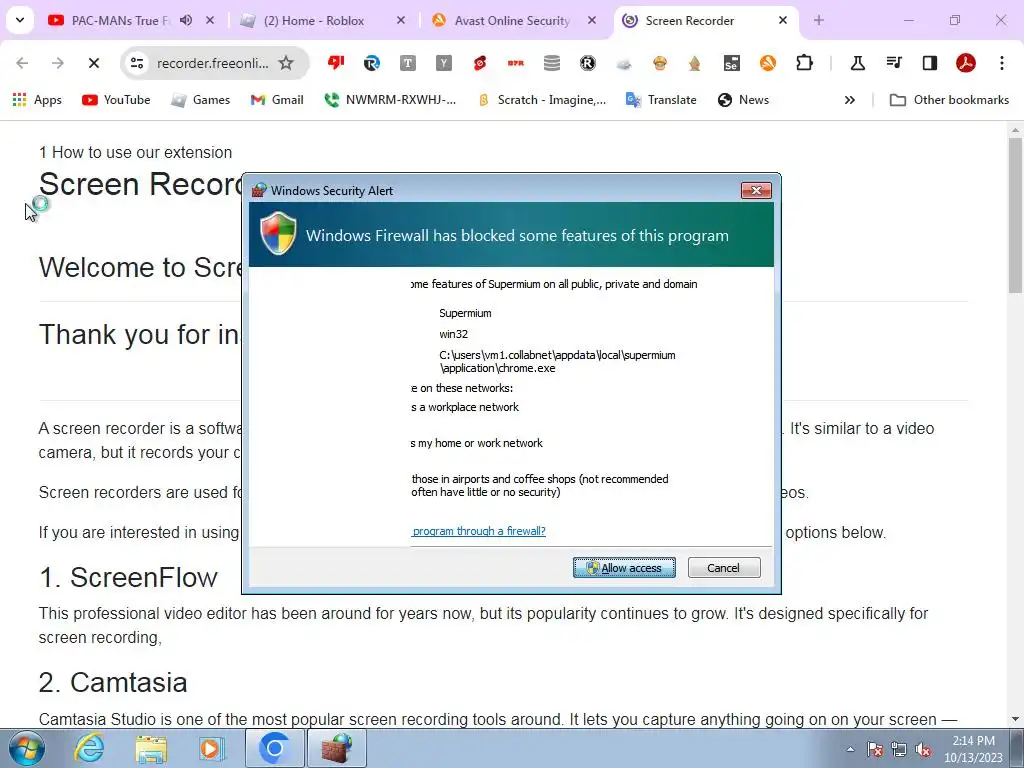Click the Allow access button
The image size is (1024, 768).
click(624, 568)
